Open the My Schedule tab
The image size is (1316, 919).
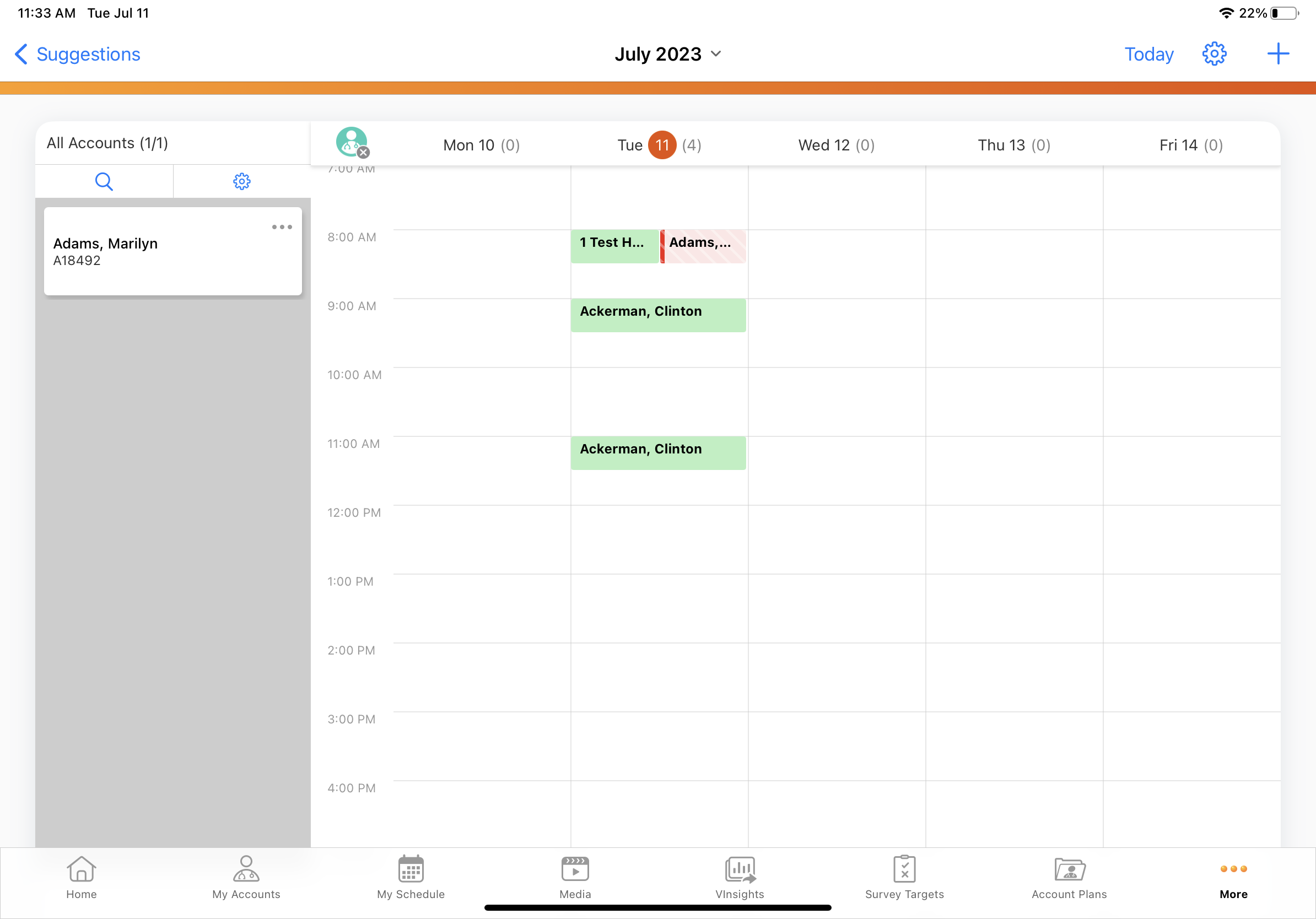[x=411, y=877]
